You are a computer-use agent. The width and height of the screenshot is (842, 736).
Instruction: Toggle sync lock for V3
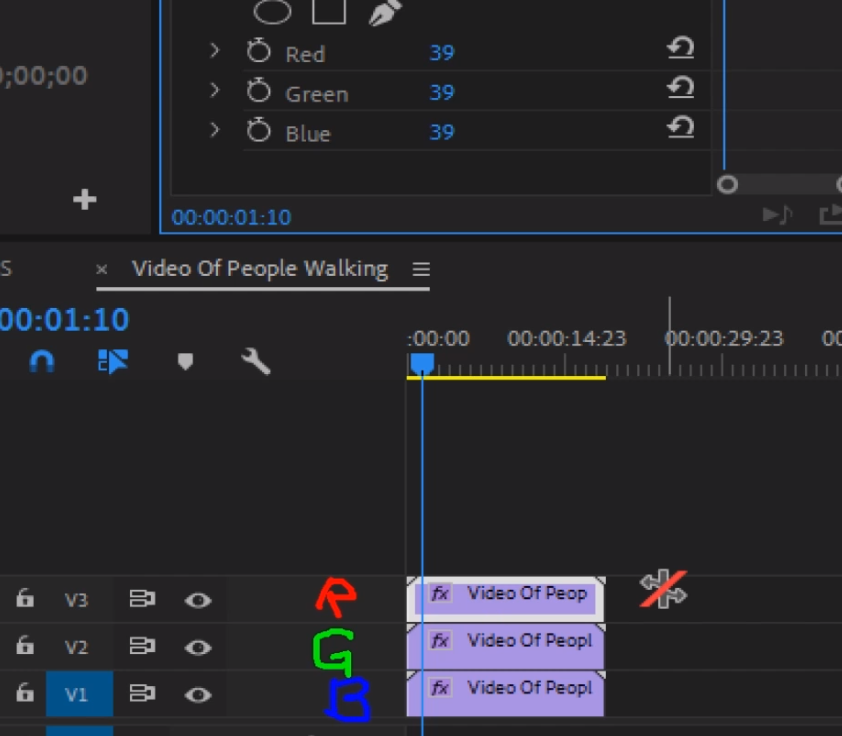(x=142, y=599)
